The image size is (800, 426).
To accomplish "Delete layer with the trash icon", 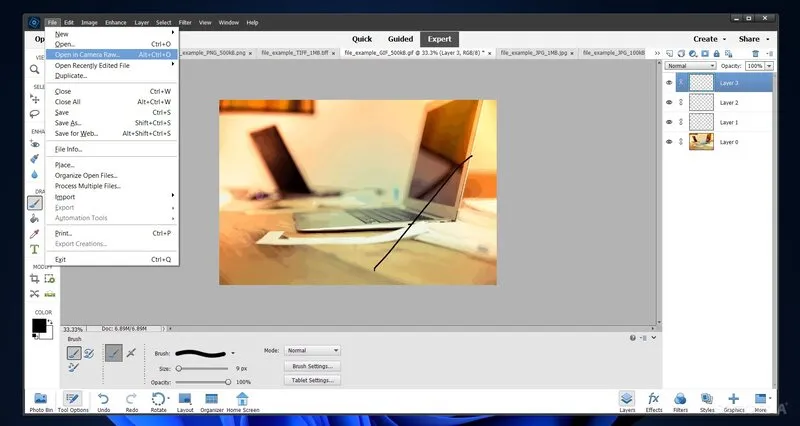I will (756, 54).
